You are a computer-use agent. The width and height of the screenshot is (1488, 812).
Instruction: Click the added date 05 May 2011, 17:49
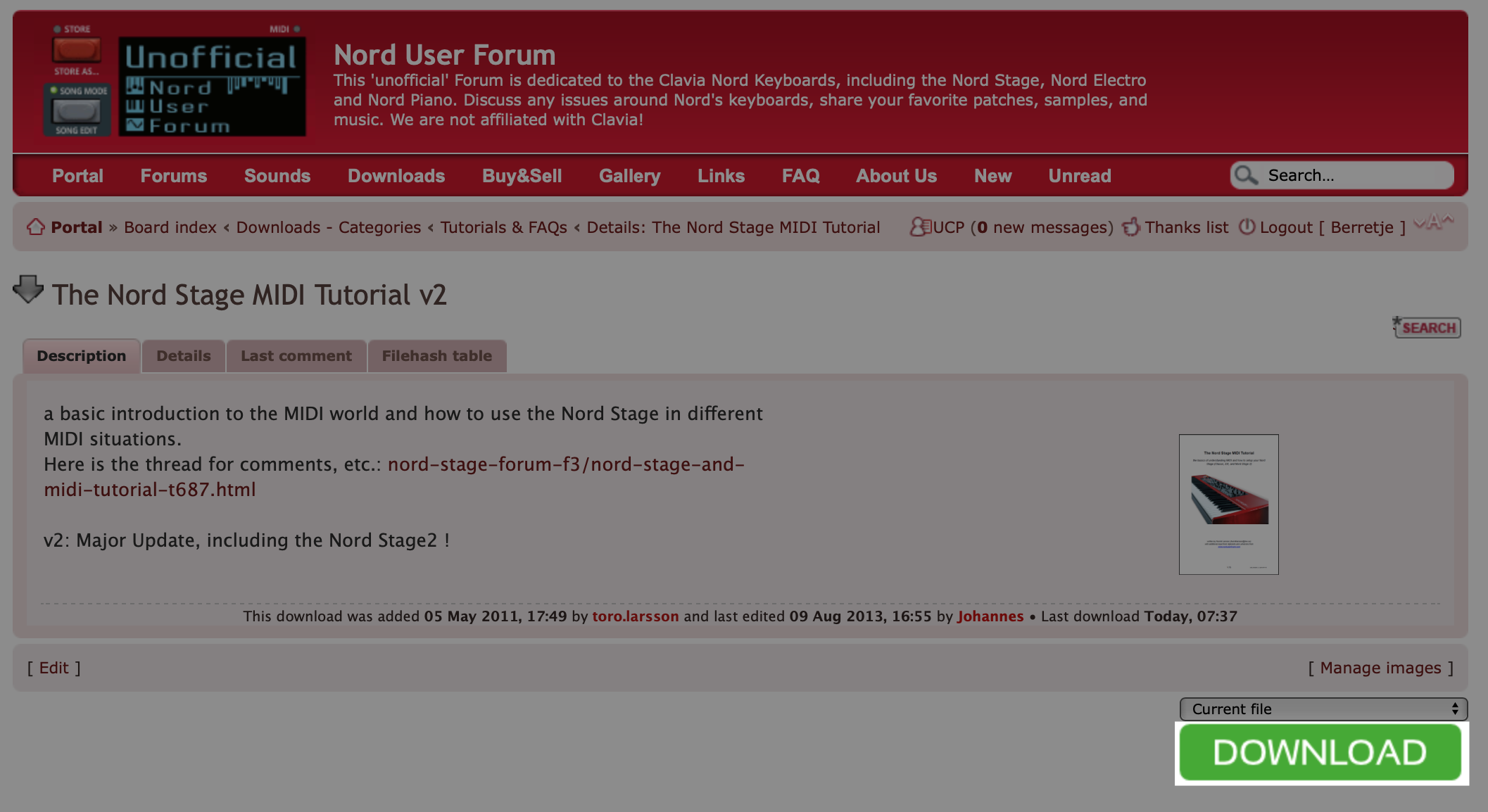point(496,616)
